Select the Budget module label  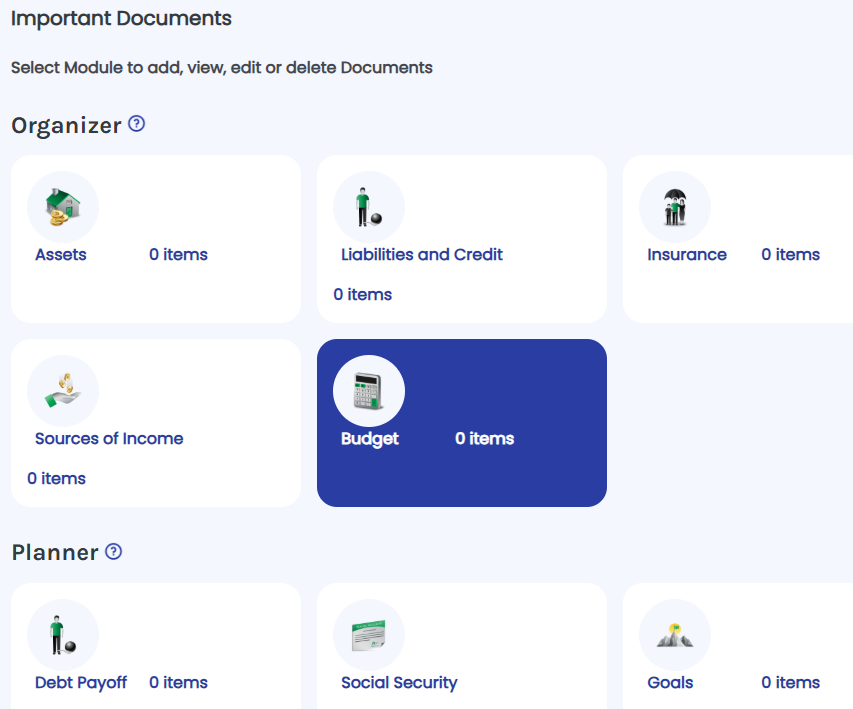[369, 439]
